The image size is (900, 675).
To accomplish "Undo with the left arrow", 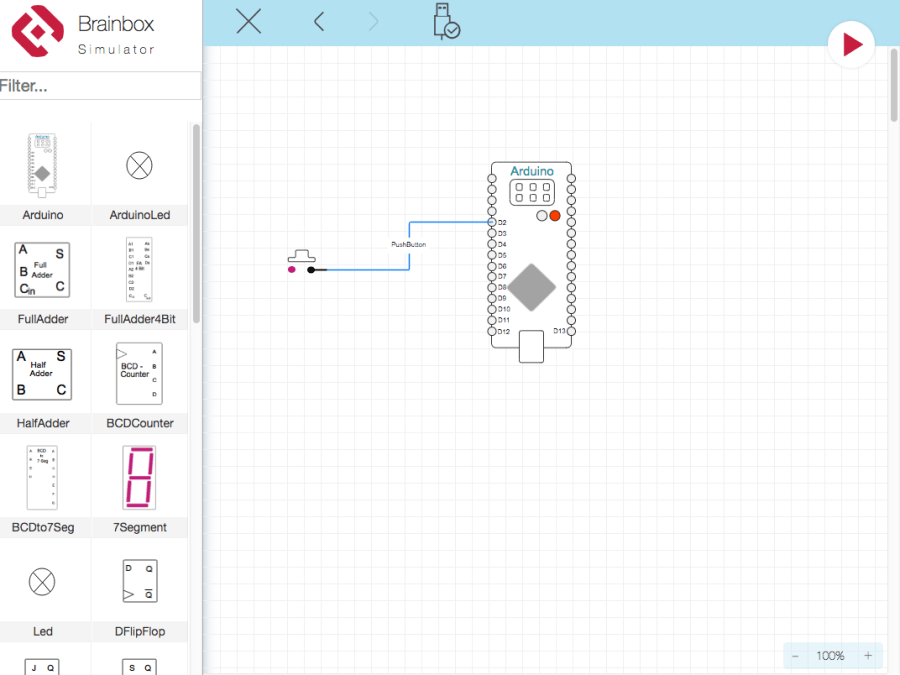I will [x=318, y=21].
